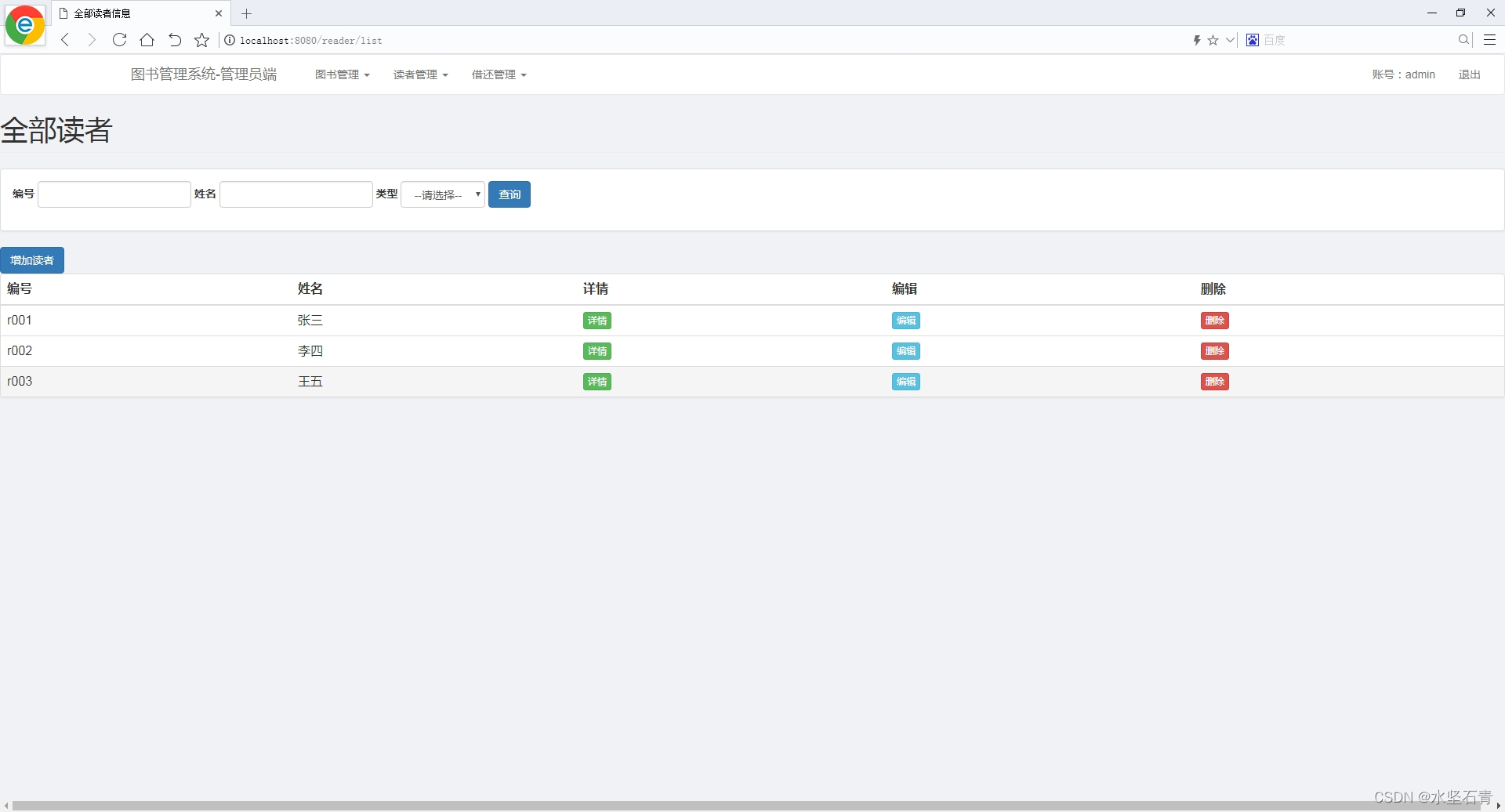Viewport: 1505px width, 812px height.
Task: Click the localhost:8080/reader/list address field
Action: tap(311, 40)
